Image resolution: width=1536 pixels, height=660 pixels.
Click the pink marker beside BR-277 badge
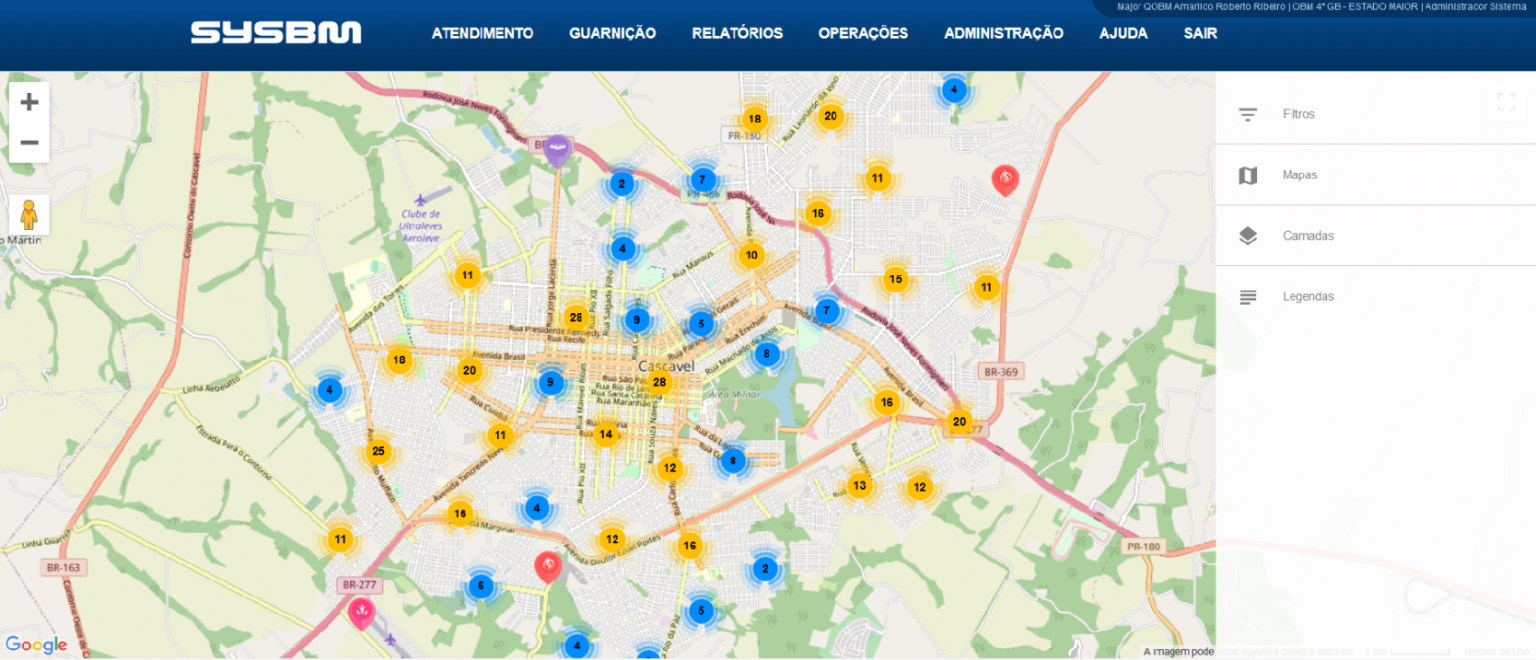361,611
